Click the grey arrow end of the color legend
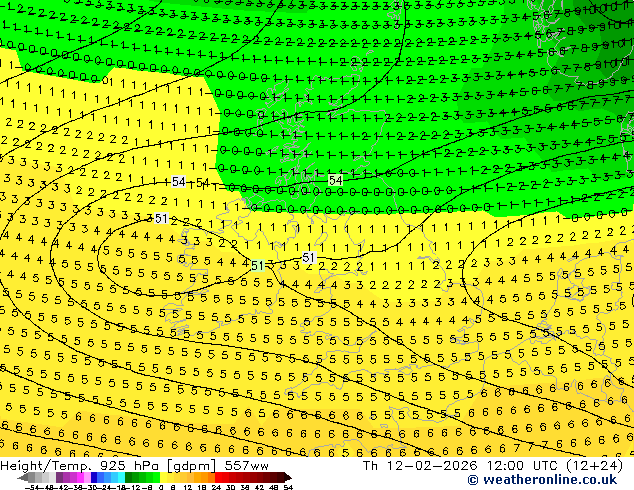 (x=22, y=478)
